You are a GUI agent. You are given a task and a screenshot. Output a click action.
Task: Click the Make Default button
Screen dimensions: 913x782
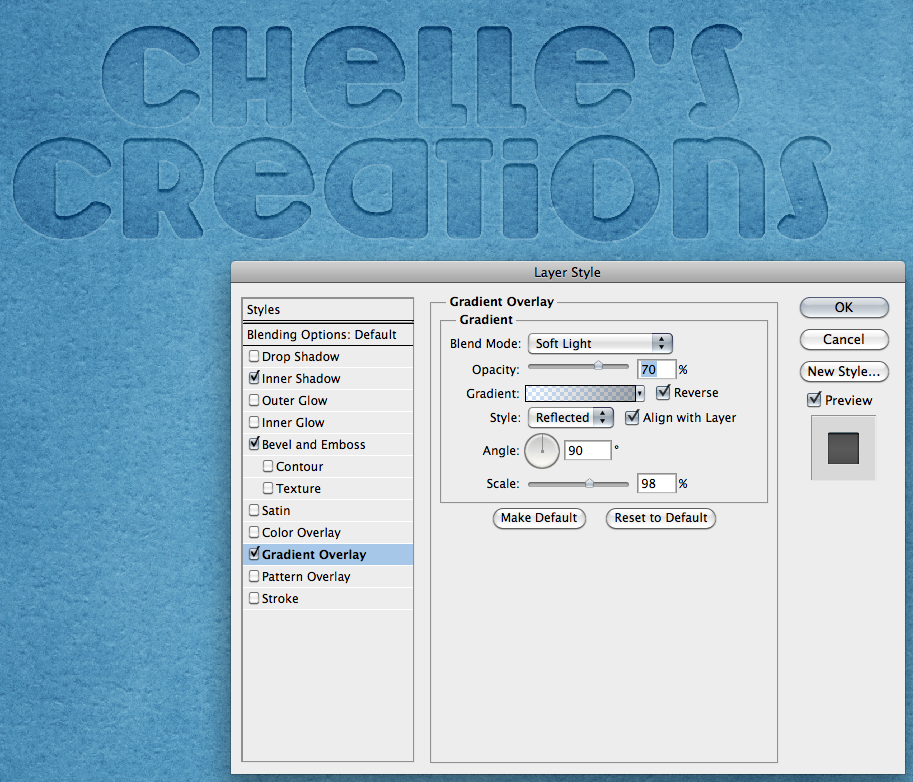(539, 518)
